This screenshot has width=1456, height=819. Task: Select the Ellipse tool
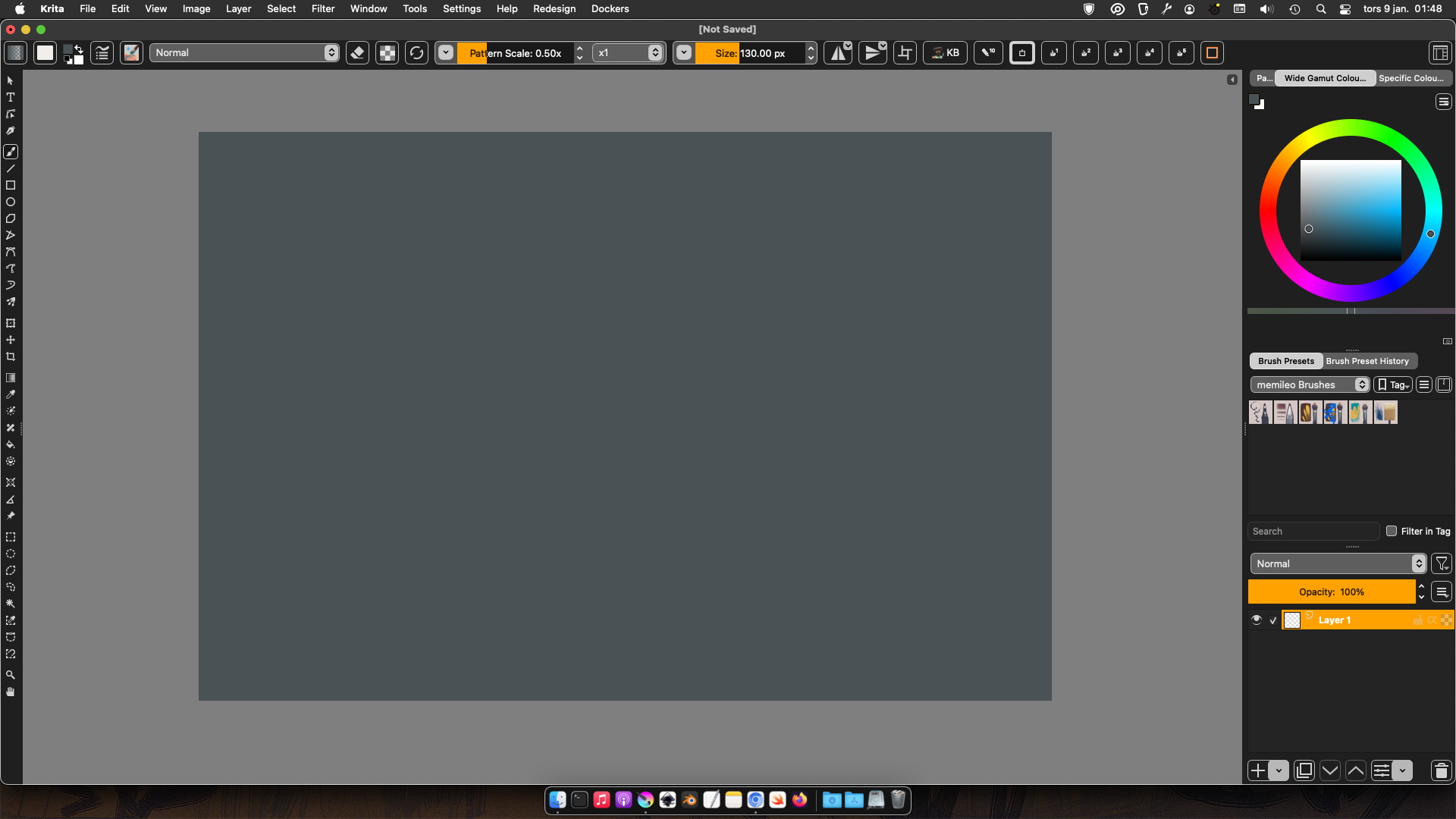[11, 202]
